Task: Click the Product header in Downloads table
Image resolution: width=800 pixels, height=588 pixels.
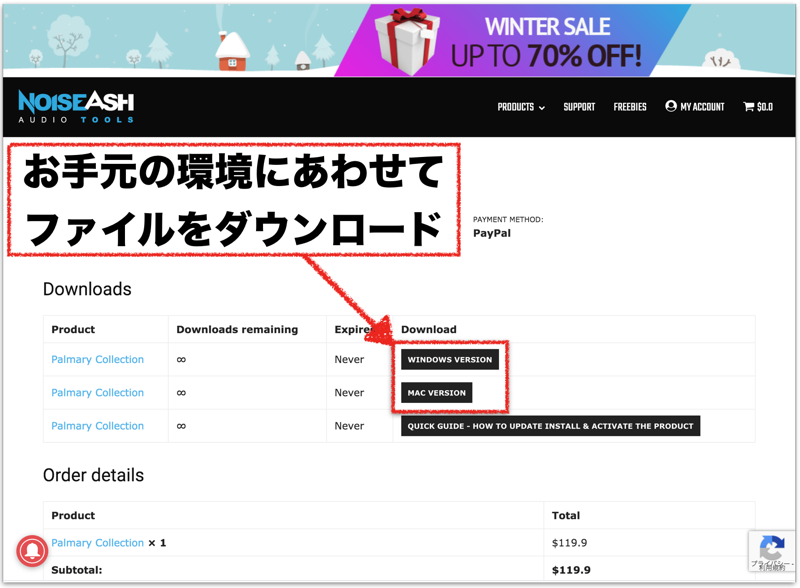Action: tap(73, 329)
